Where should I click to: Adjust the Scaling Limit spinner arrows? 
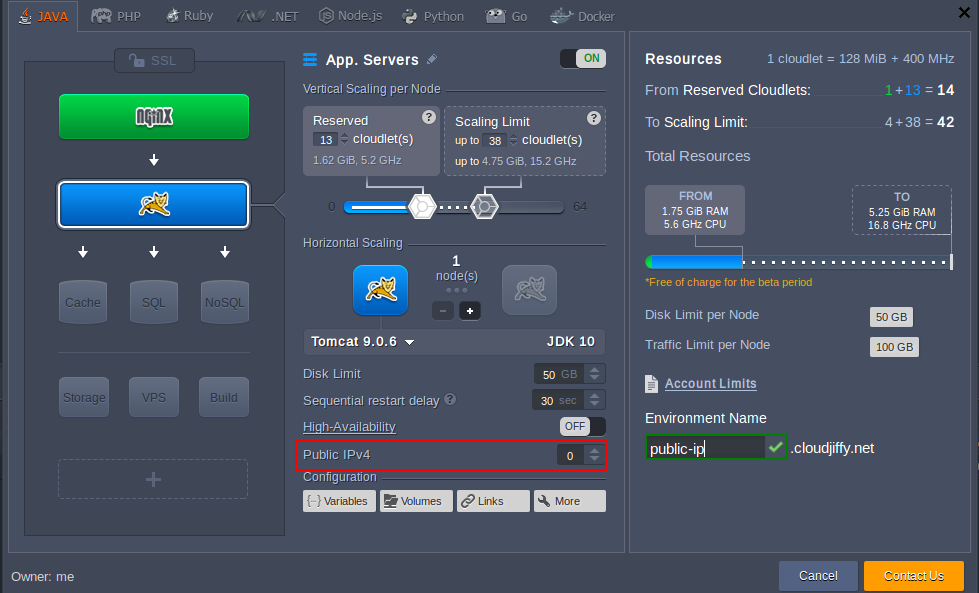click(x=513, y=140)
